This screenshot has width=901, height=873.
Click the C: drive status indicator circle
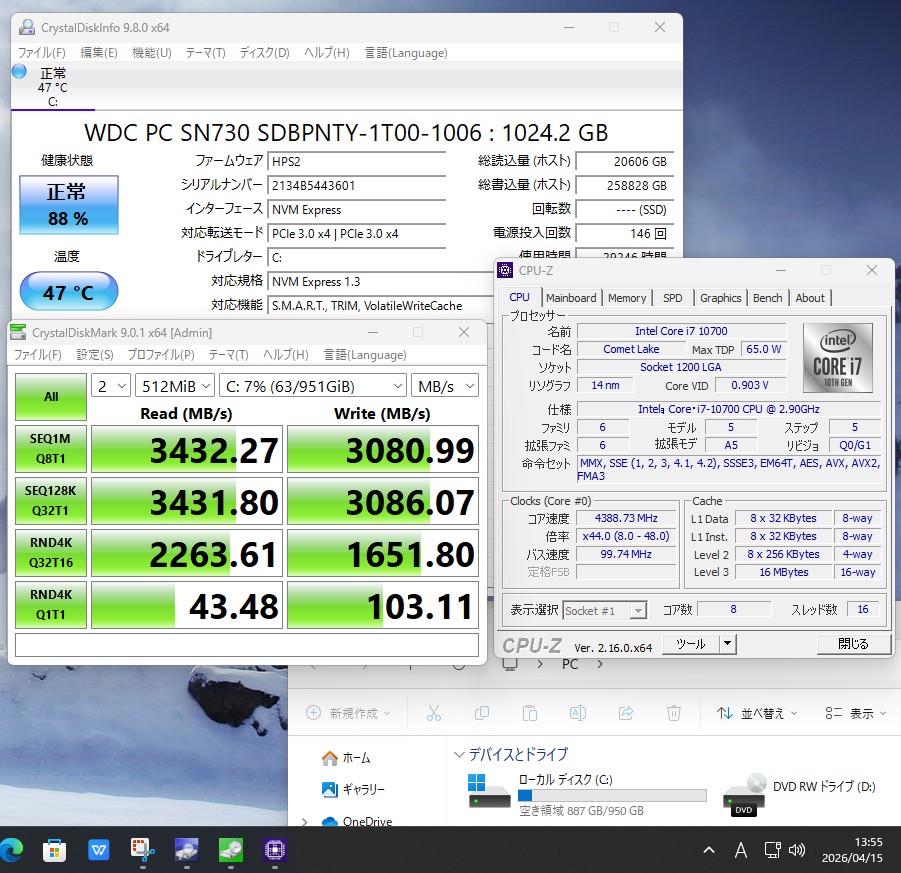pos(19,72)
